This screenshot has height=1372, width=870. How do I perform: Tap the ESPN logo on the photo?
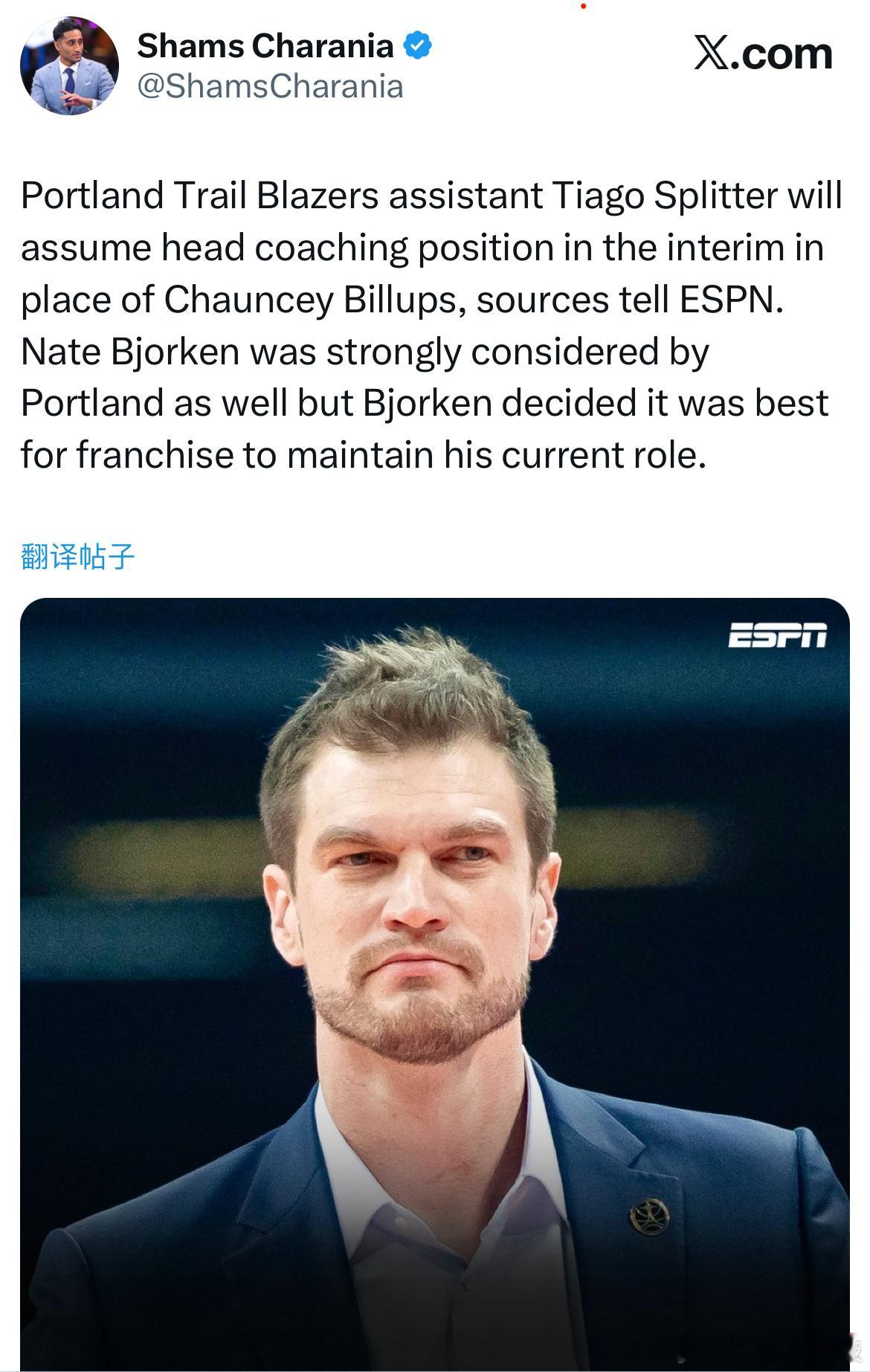776,636
